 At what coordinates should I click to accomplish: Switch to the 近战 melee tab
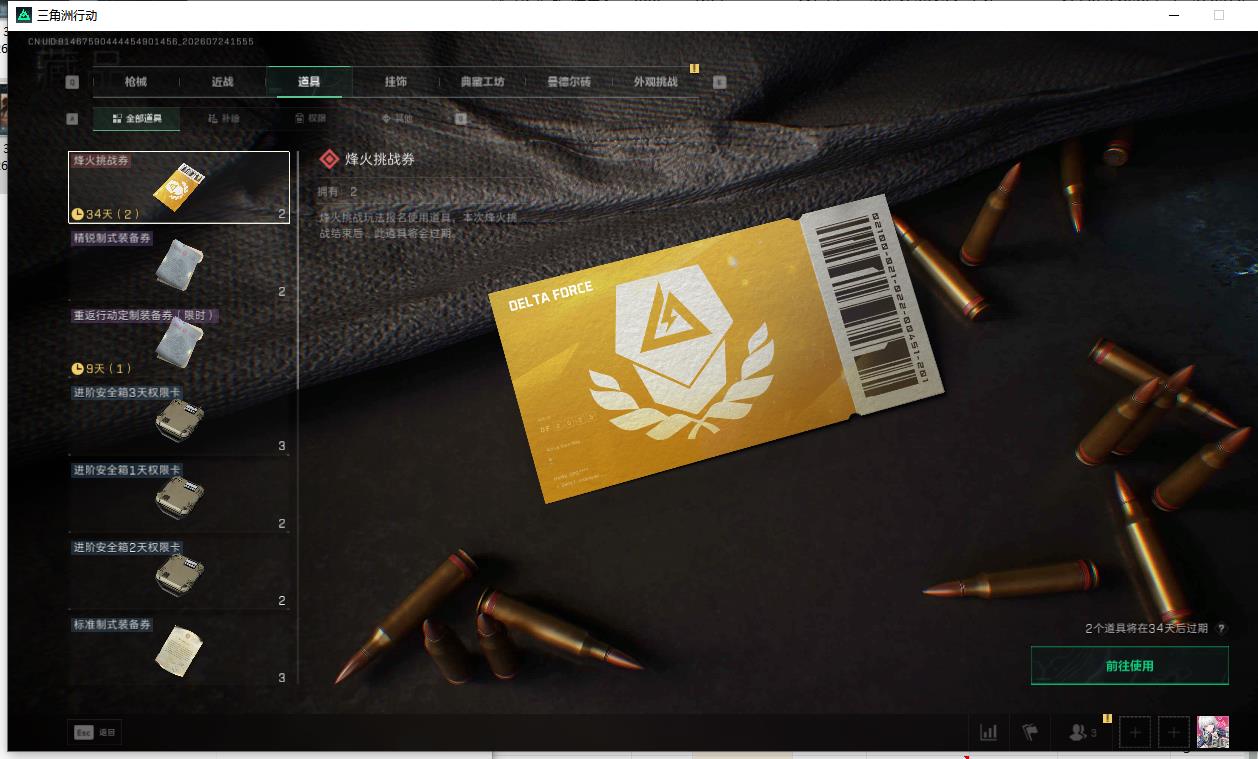pos(223,81)
